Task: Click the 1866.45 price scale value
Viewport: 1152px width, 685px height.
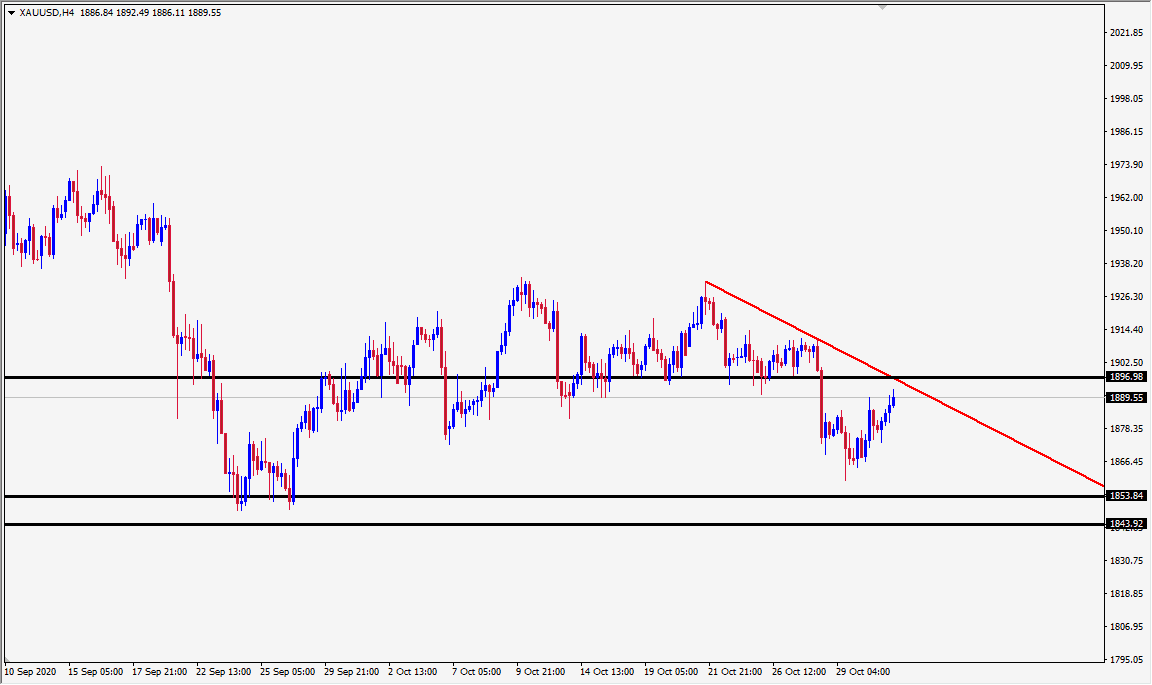Action: tap(1126, 462)
